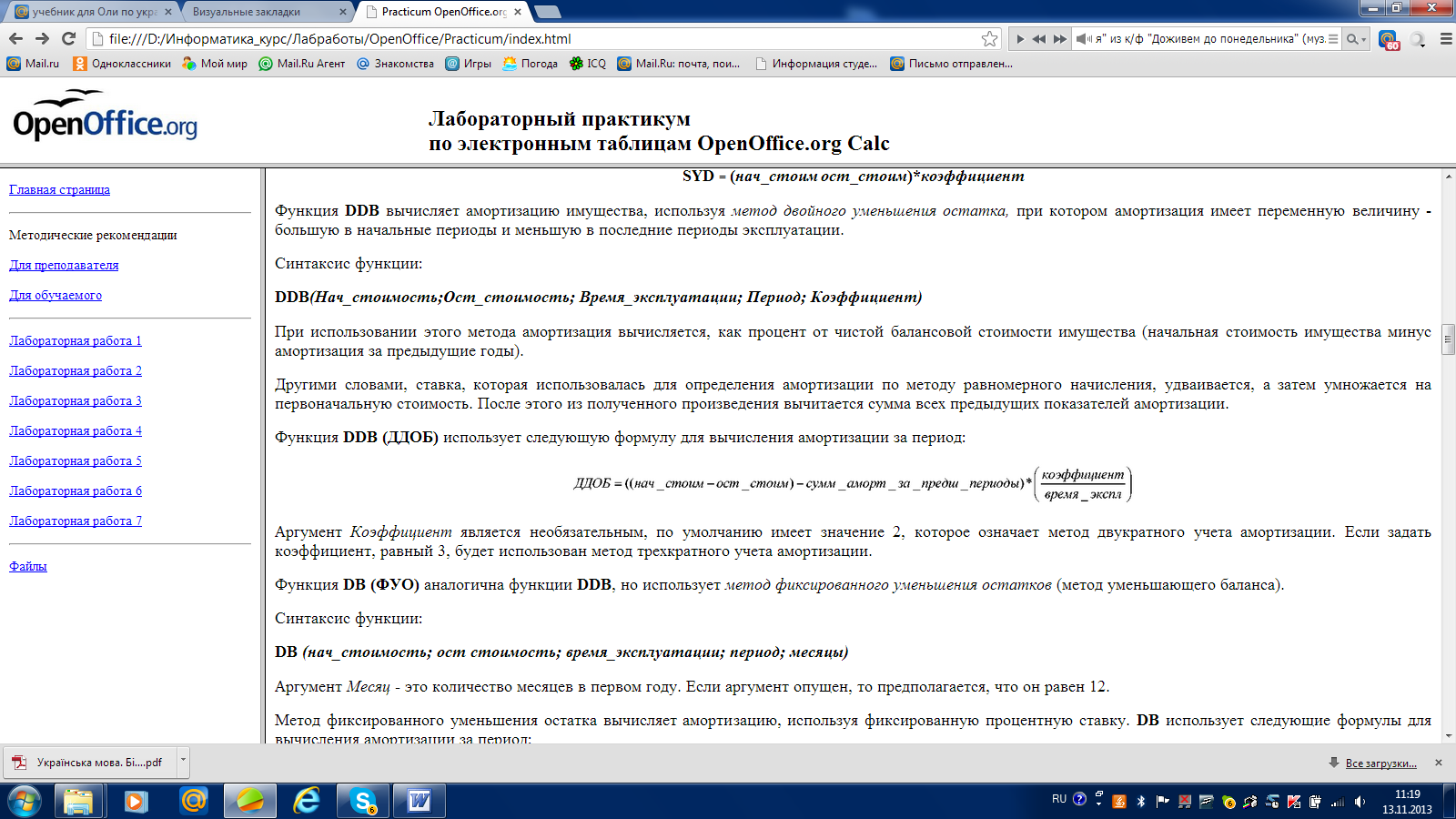This screenshot has height=819, width=1456.
Task: Open the media player taskbar icon
Action: (x=136, y=801)
